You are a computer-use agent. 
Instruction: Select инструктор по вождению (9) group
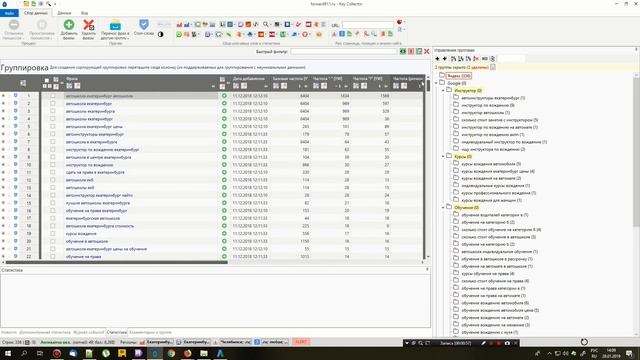(x=487, y=105)
